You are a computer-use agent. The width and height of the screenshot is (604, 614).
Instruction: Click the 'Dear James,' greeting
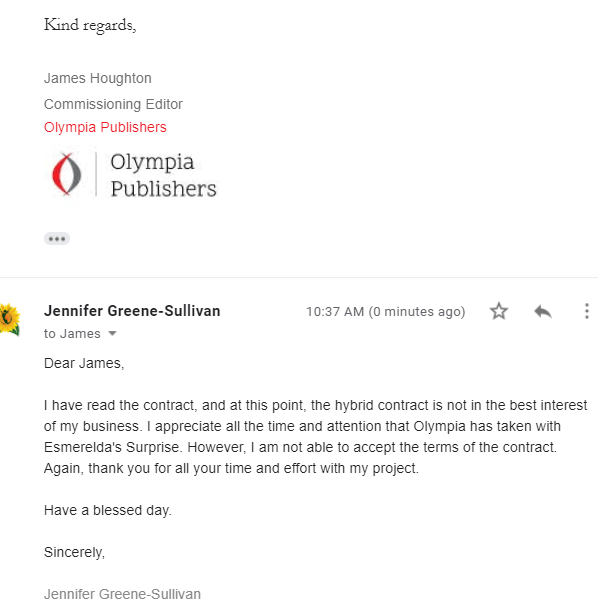[84, 363]
